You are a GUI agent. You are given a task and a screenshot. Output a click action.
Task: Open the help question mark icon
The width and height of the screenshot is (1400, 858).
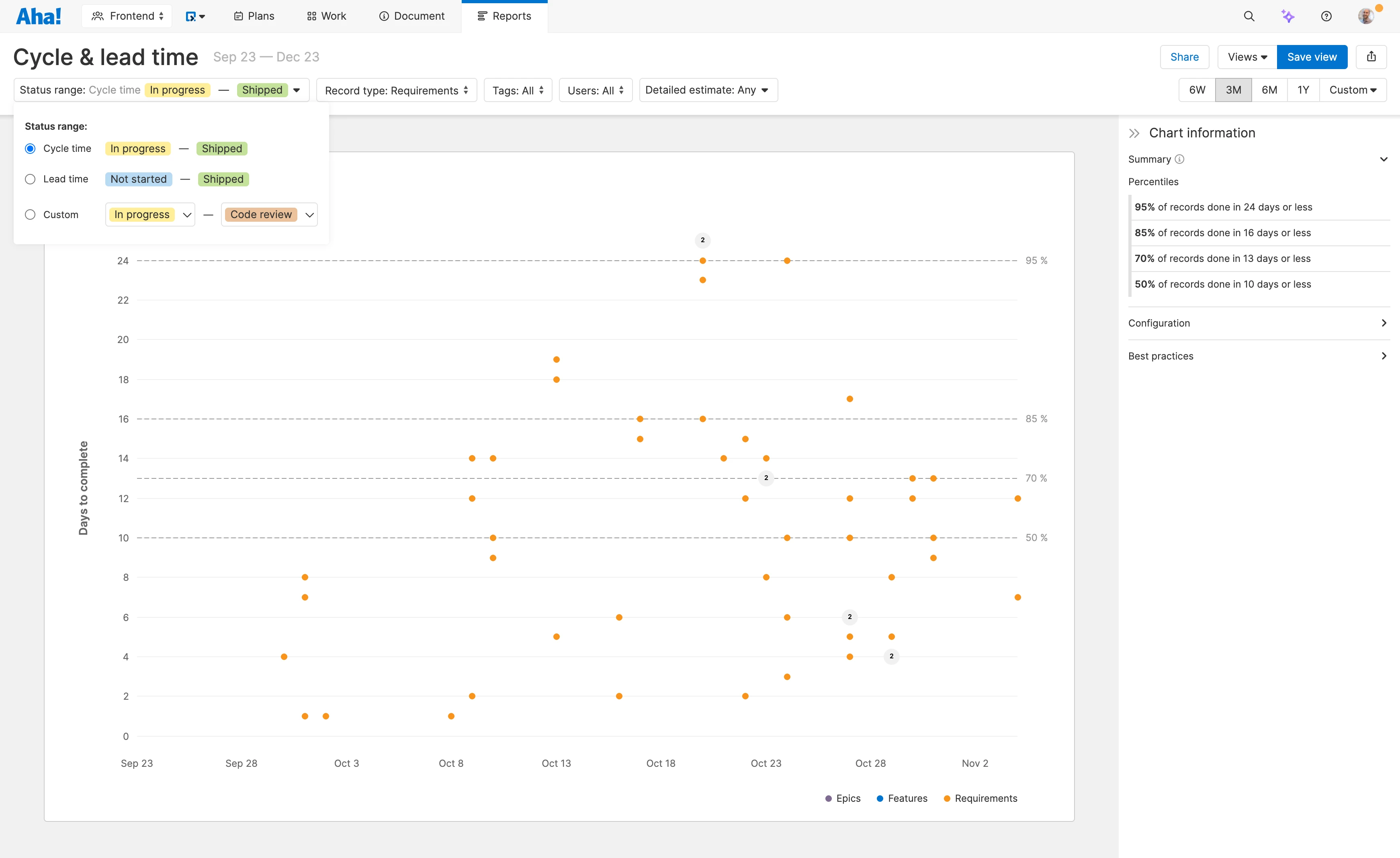pyautogui.click(x=1326, y=16)
